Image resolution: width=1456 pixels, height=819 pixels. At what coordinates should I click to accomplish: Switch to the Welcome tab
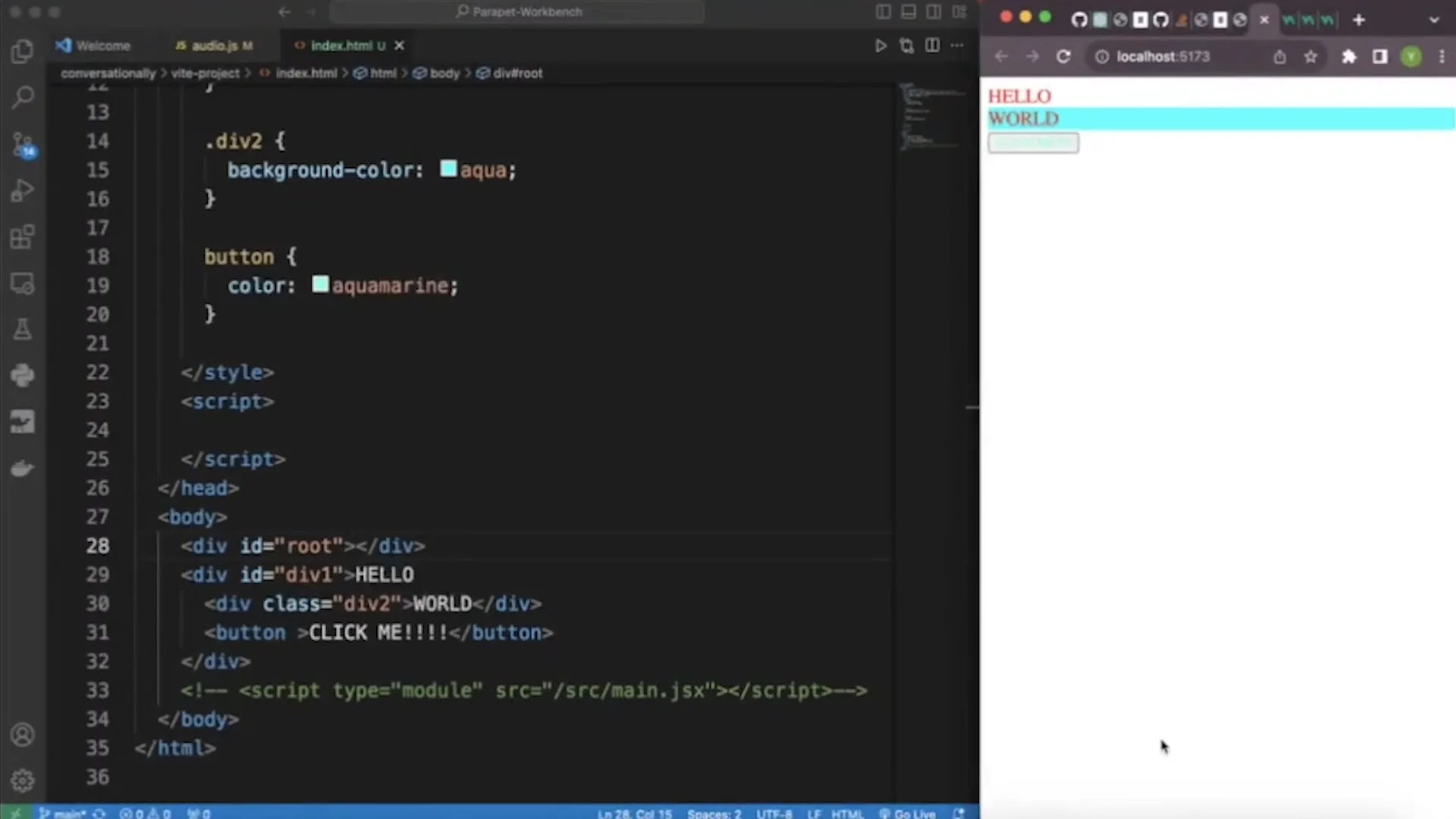point(102,45)
